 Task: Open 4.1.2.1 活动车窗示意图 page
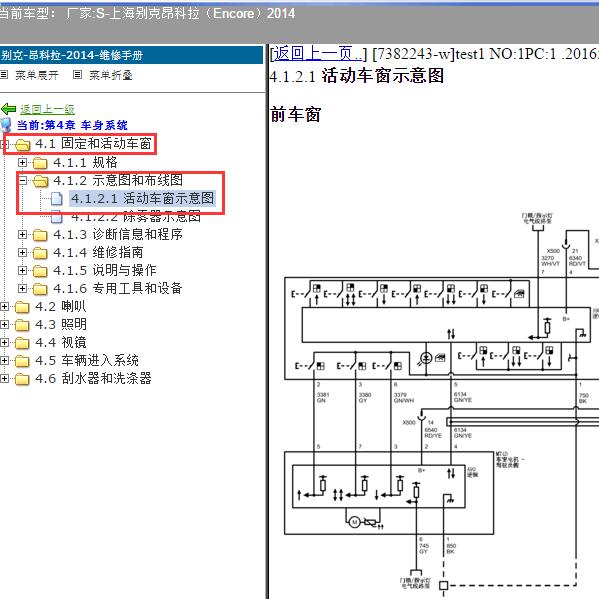[142, 198]
